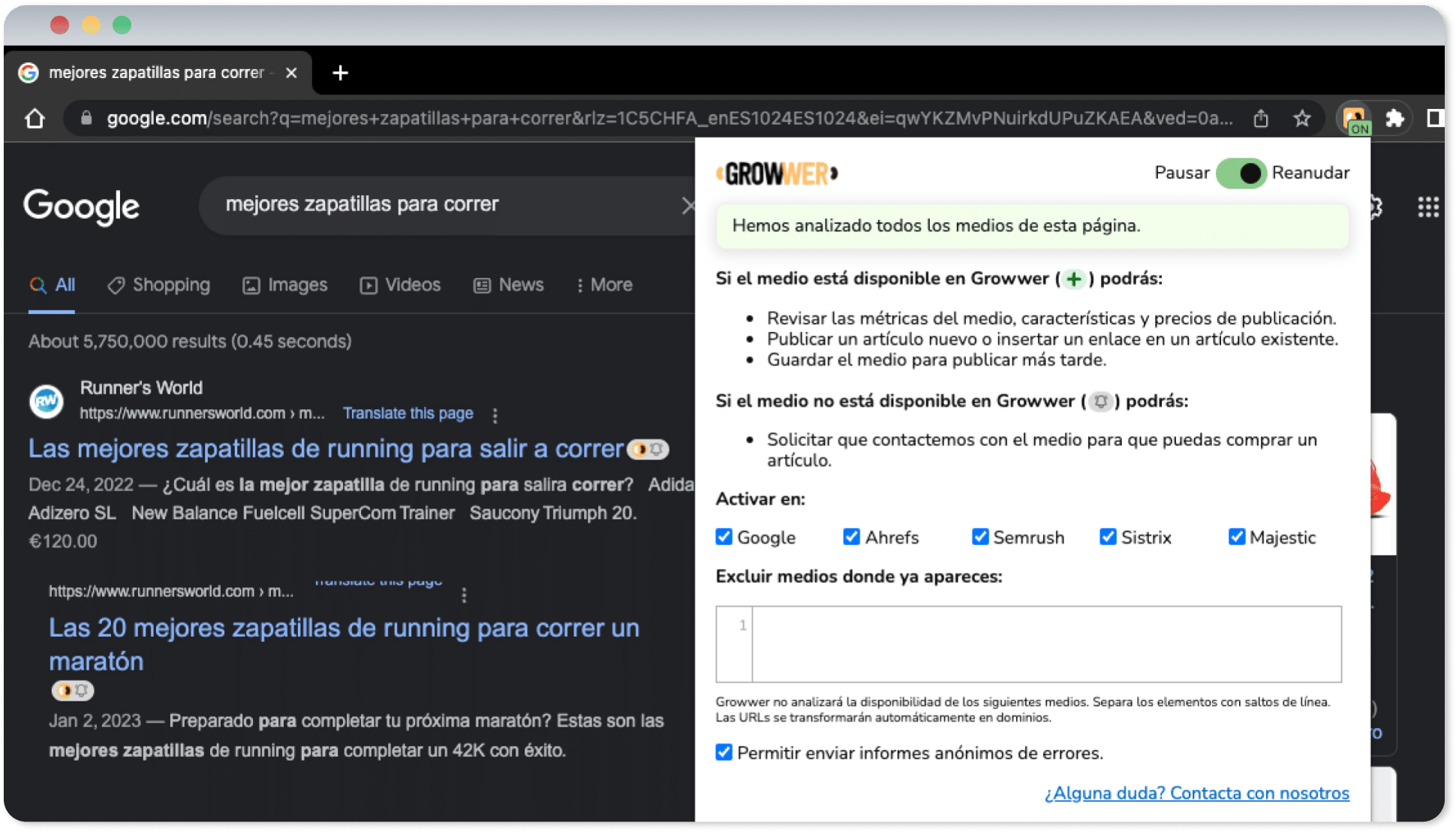Open a new browser tab
Screen dimensions: 1456x832
340,73
